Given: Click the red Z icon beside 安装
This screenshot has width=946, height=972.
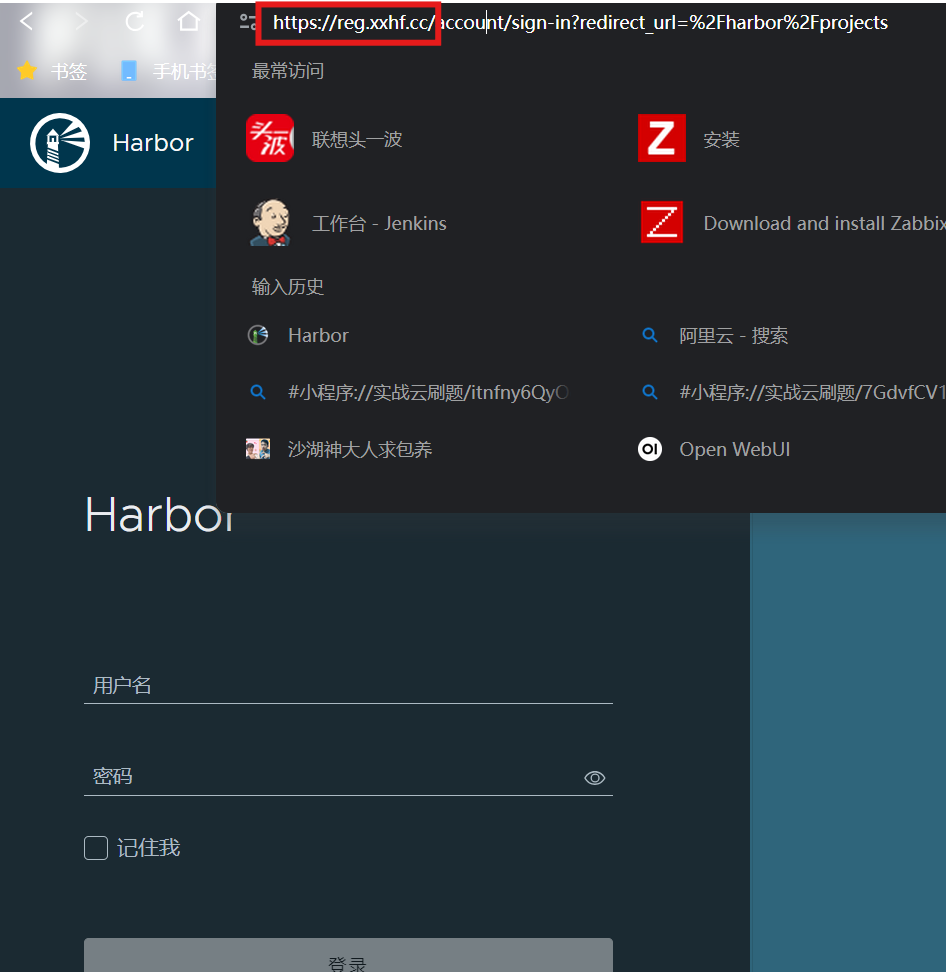Looking at the screenshot, I should (661, 138).
